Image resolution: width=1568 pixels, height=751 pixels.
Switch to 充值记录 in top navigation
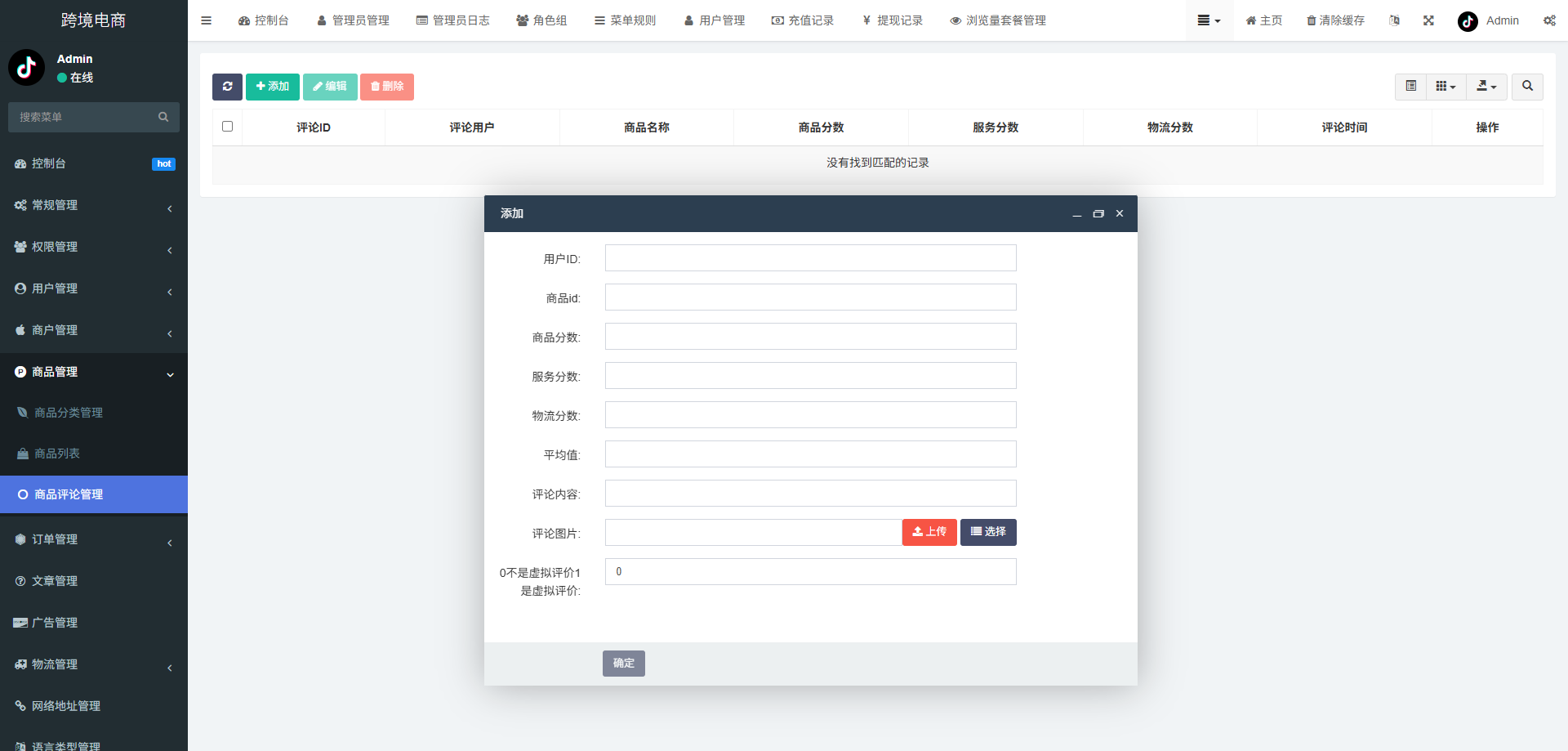803,20
